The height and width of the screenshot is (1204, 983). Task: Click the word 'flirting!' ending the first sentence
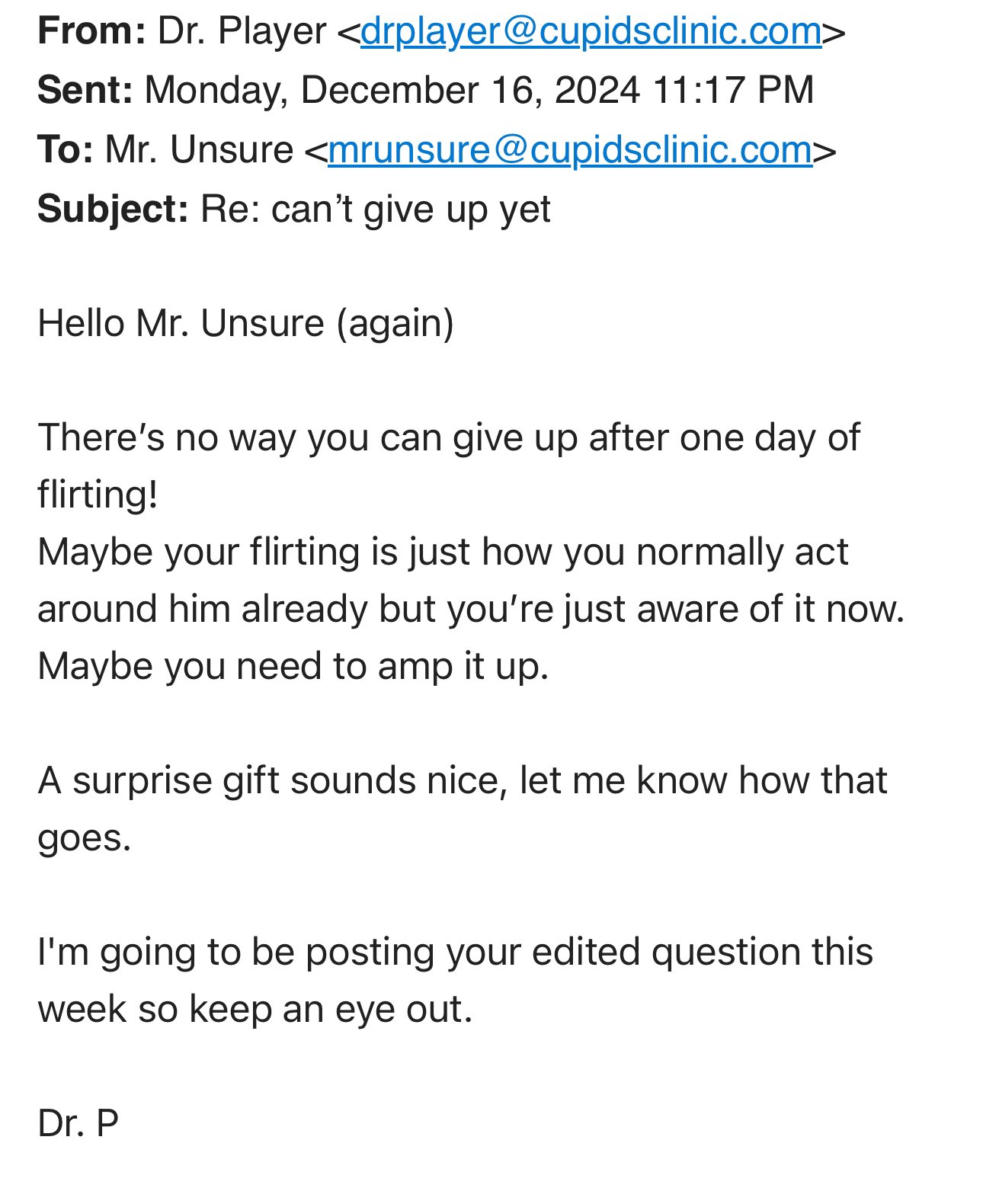pyautogui.click(x=98, y=495)
